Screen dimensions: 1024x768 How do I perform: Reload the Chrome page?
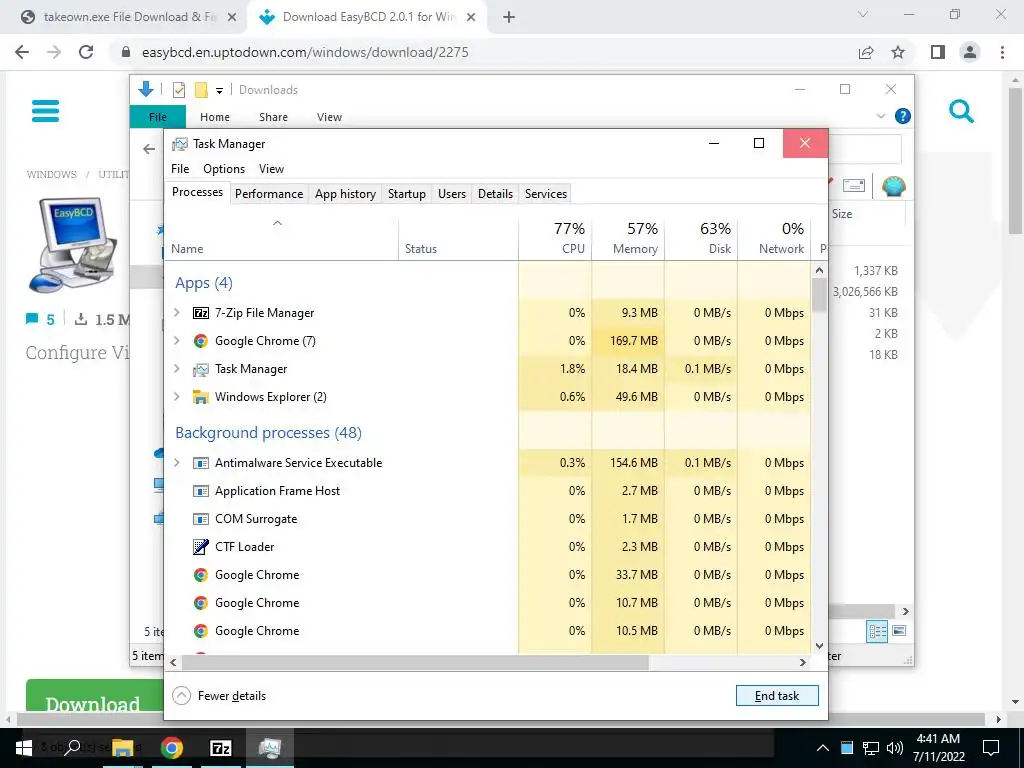click(x=86, y=52)
